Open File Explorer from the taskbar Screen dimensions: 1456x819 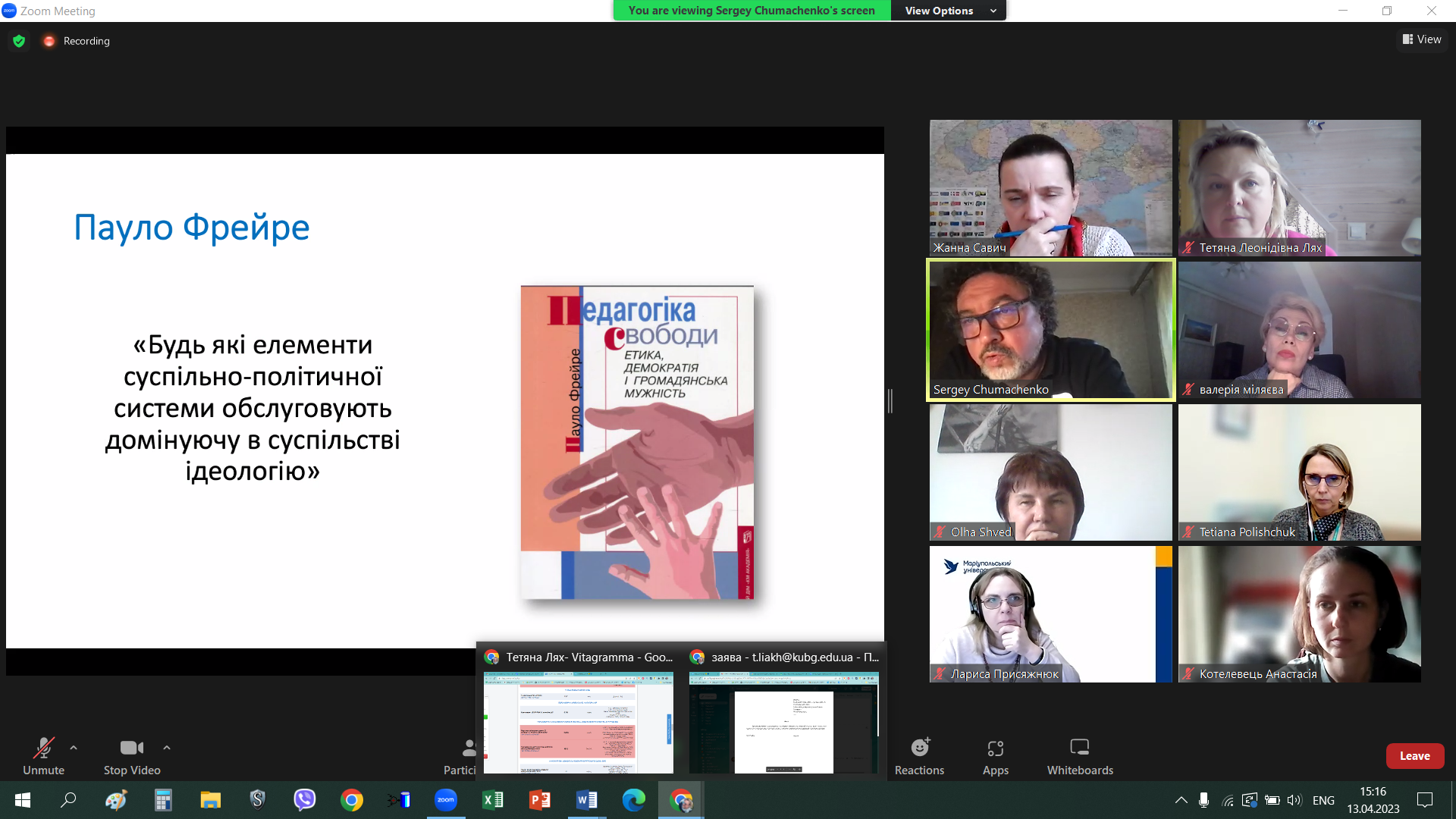click(210, 800)
